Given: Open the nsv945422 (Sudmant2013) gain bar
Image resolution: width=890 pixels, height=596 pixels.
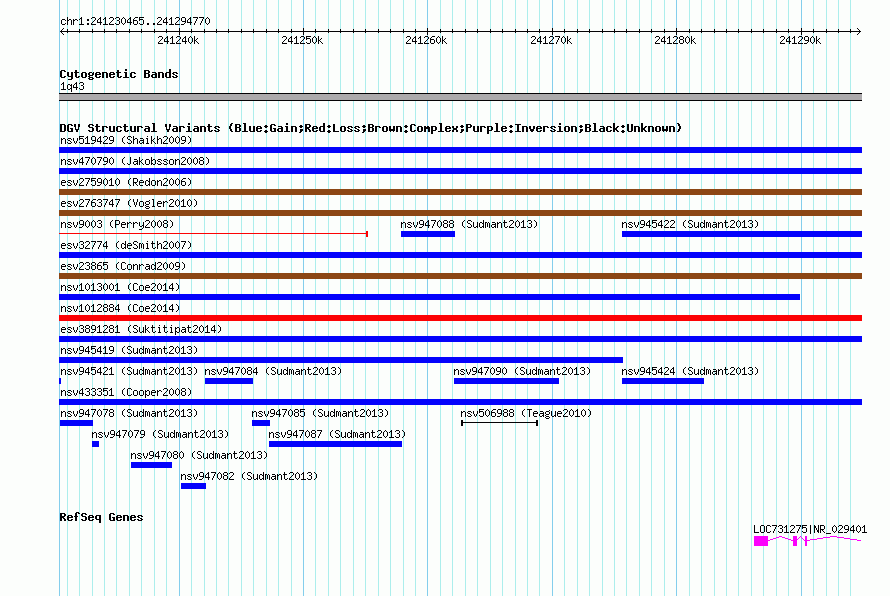Looking at the screenshot, I should [x=742, y=234].
